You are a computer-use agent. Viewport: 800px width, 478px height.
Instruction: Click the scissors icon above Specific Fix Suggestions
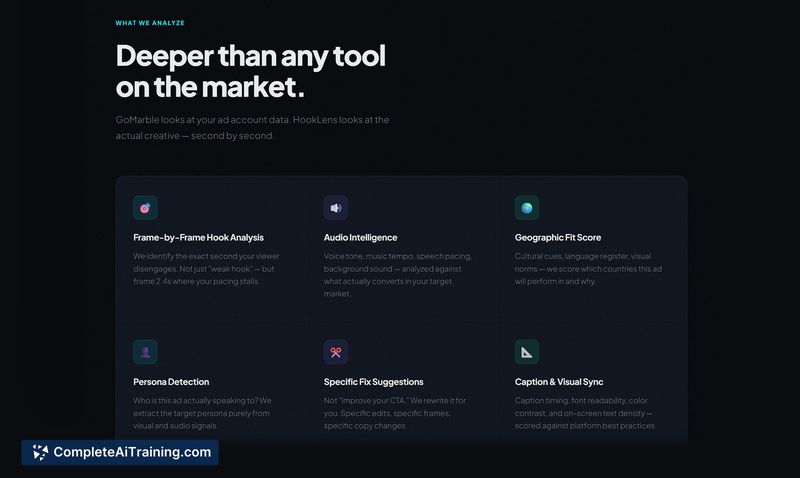point(336,352)
